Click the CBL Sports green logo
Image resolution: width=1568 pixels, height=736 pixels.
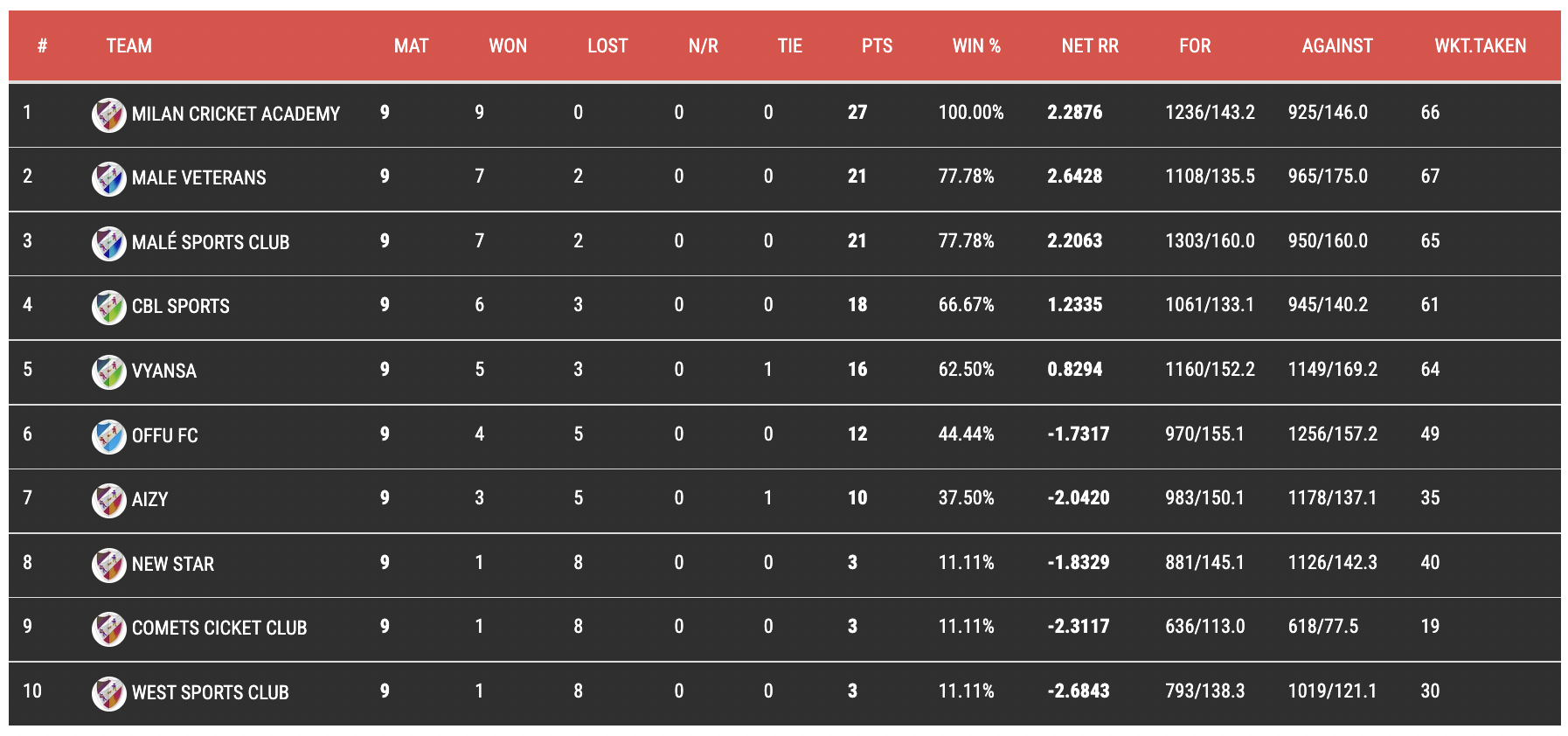109,307
